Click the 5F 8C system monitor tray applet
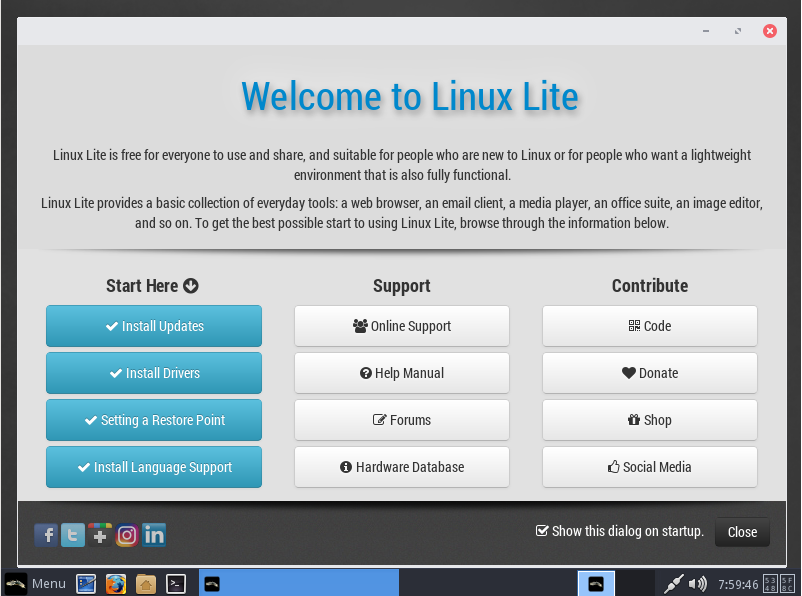Viewport: 802px width, 596px height. click(788, 584)
